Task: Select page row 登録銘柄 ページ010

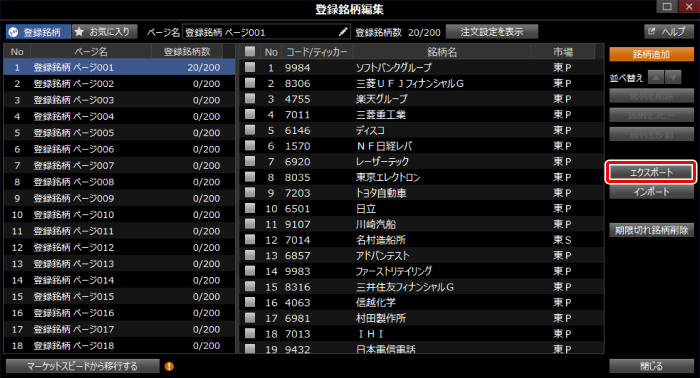Action: pos(119,215)
